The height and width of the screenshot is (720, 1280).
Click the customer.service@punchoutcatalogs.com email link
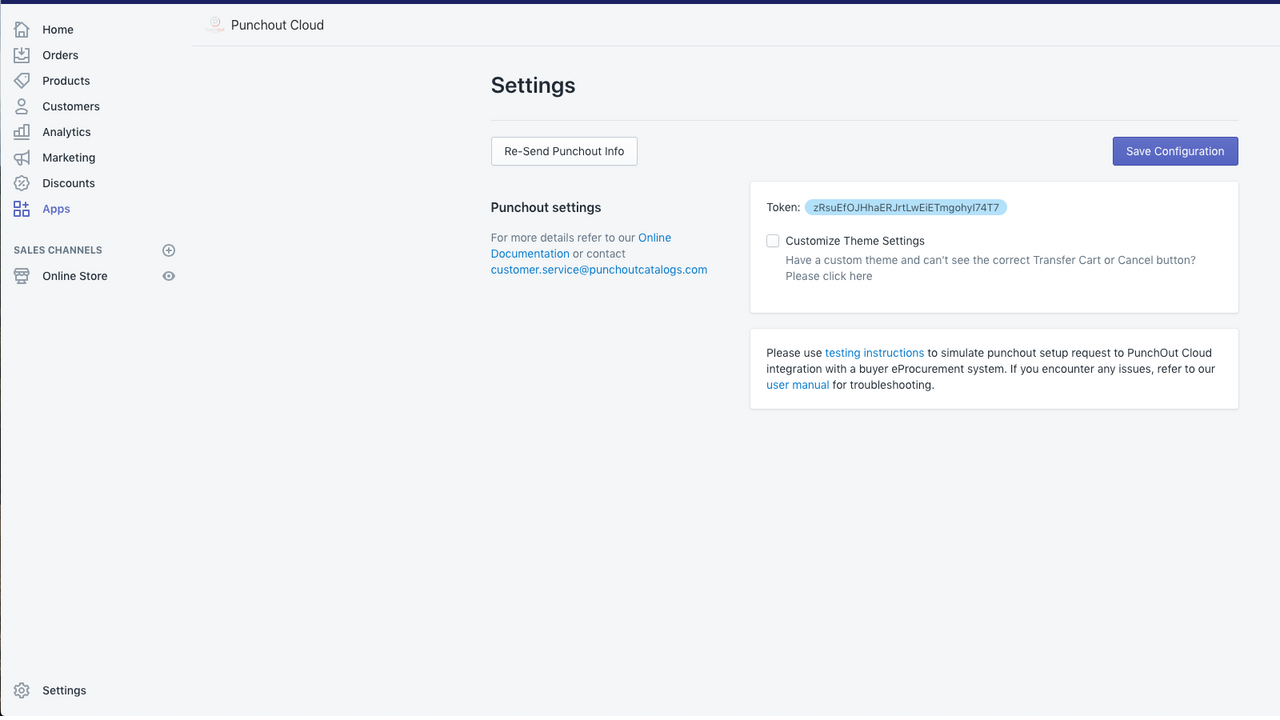click(x=599, y=270)
